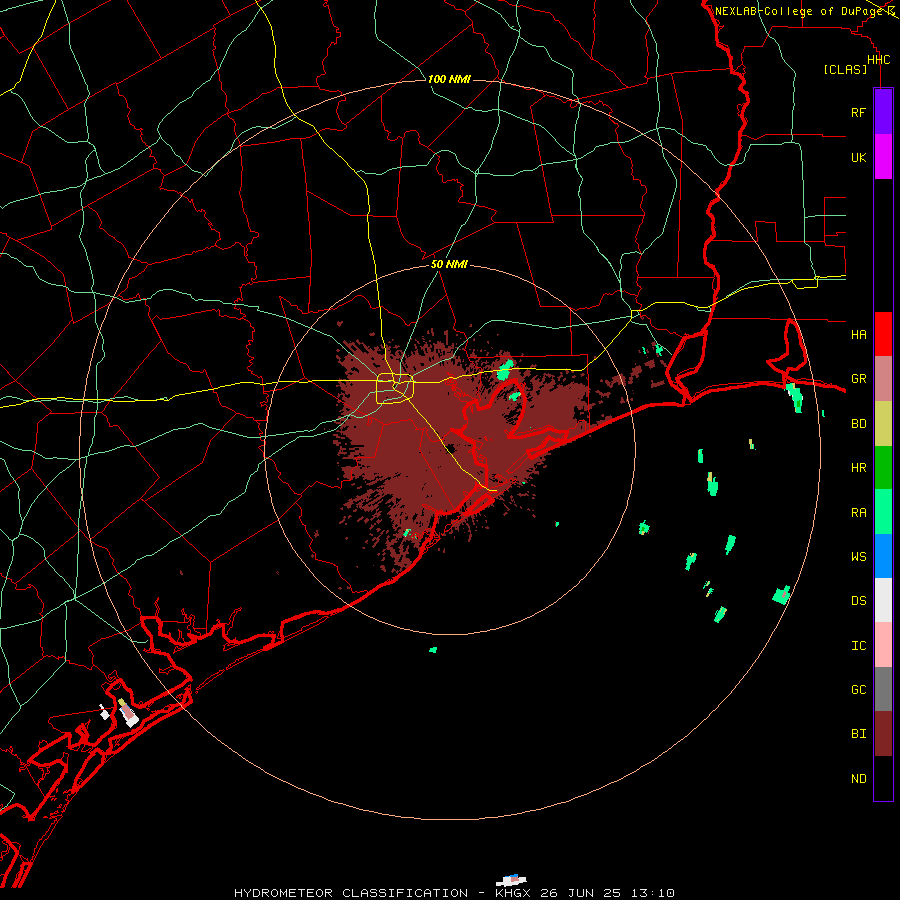Click the "DS" legend label
The width and height of the screenshot is (900, 900).
(858, 601)
